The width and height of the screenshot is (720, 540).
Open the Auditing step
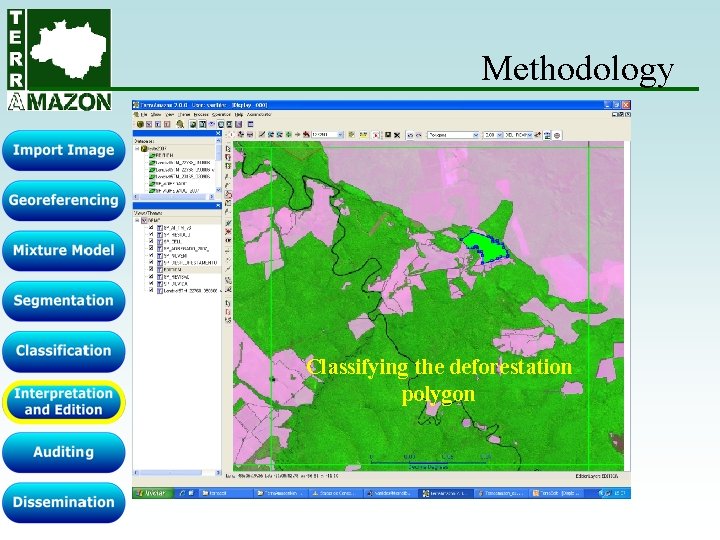tap(63, 452)
